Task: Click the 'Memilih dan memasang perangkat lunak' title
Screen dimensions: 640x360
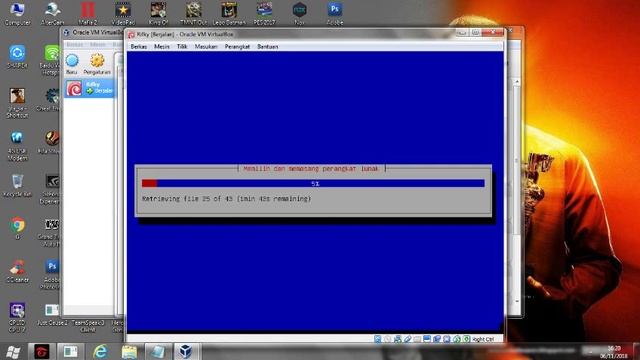Action: 311,168
